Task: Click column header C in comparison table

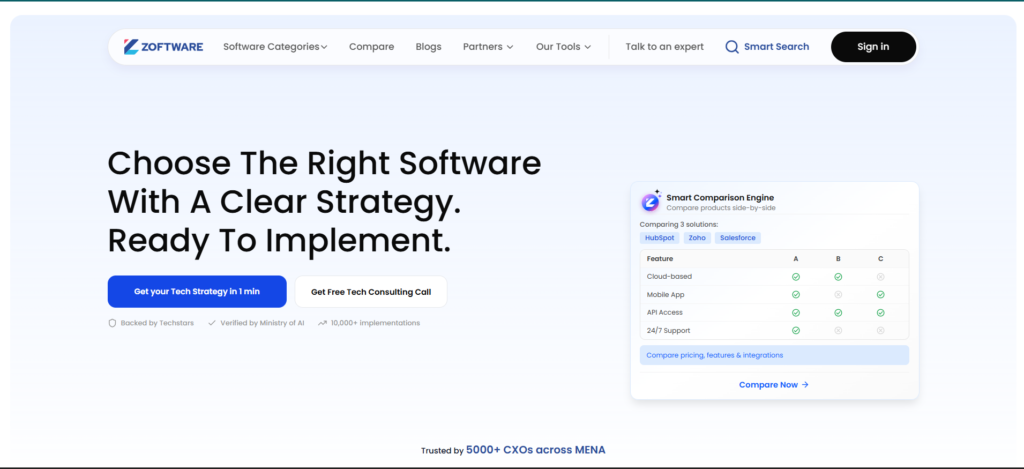Action: point(880,259)
